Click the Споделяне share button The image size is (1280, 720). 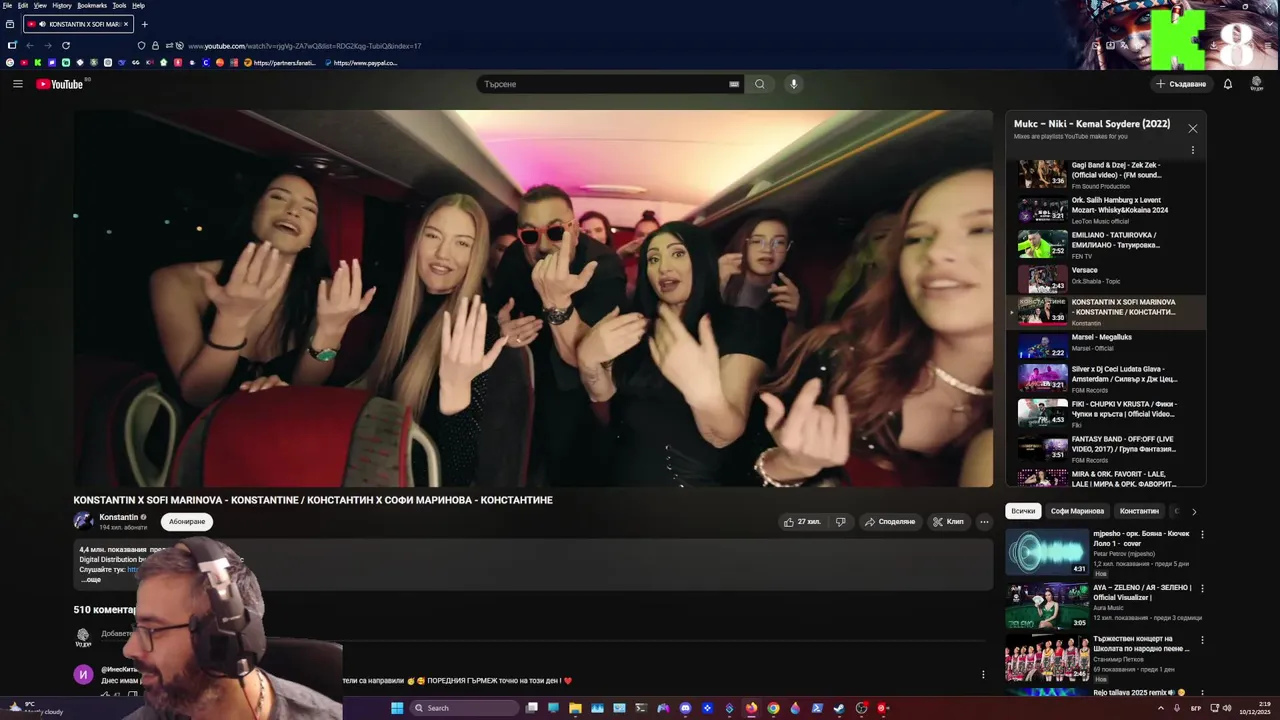(x=890, y=521)
